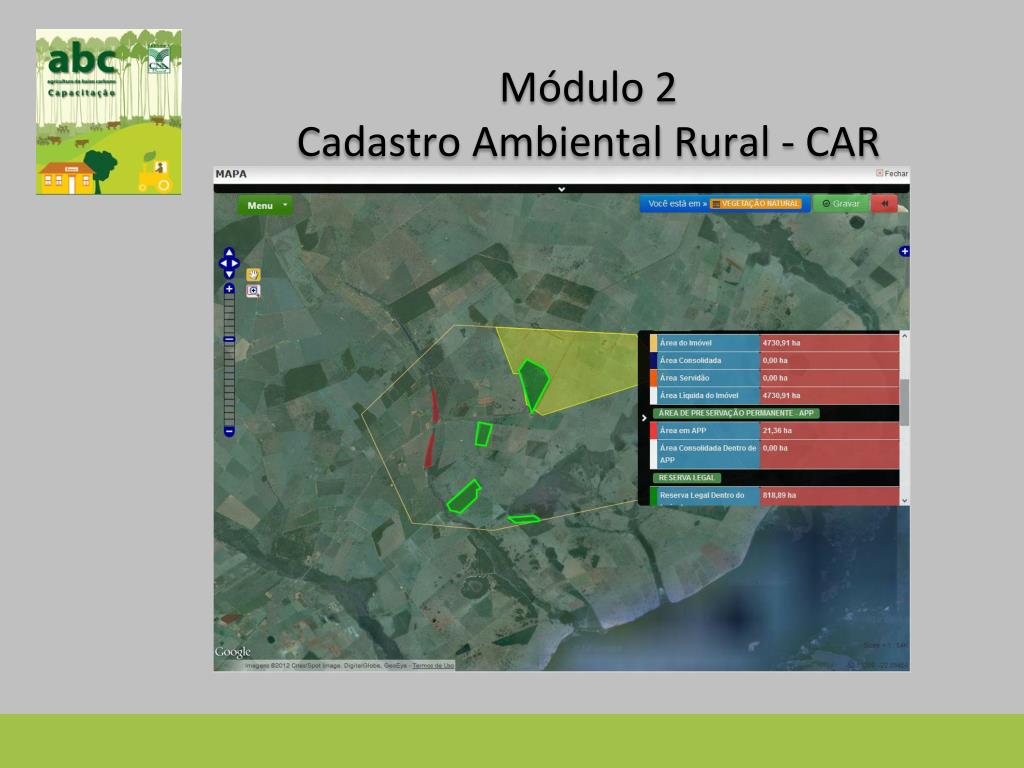Select the flat green polygon near bottom boundary
The height and width of the screenshot is (768, 1024).
(x=524, y=519)
